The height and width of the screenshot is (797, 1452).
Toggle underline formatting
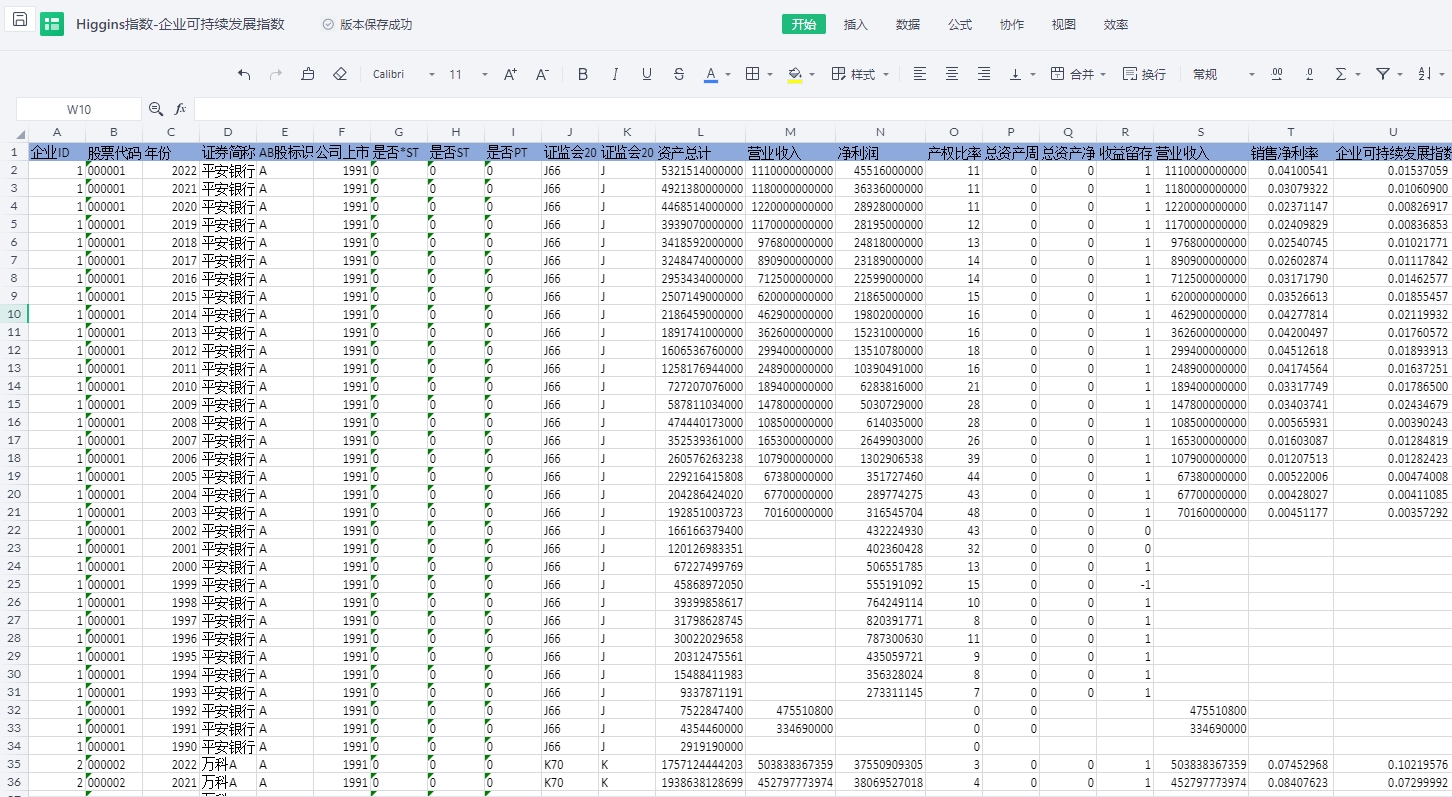647,74
